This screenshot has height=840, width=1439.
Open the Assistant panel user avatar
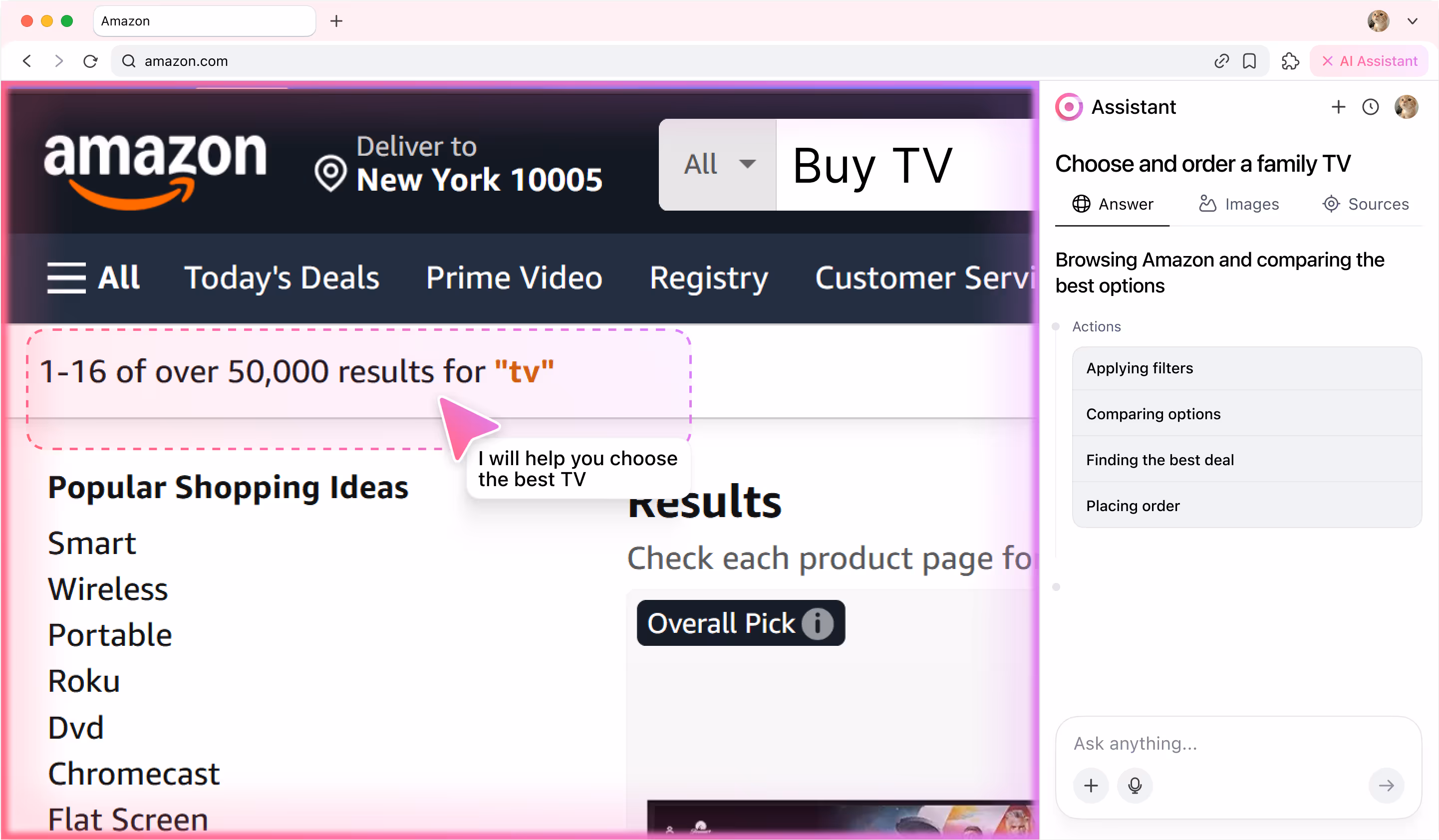click(1406, 107)
